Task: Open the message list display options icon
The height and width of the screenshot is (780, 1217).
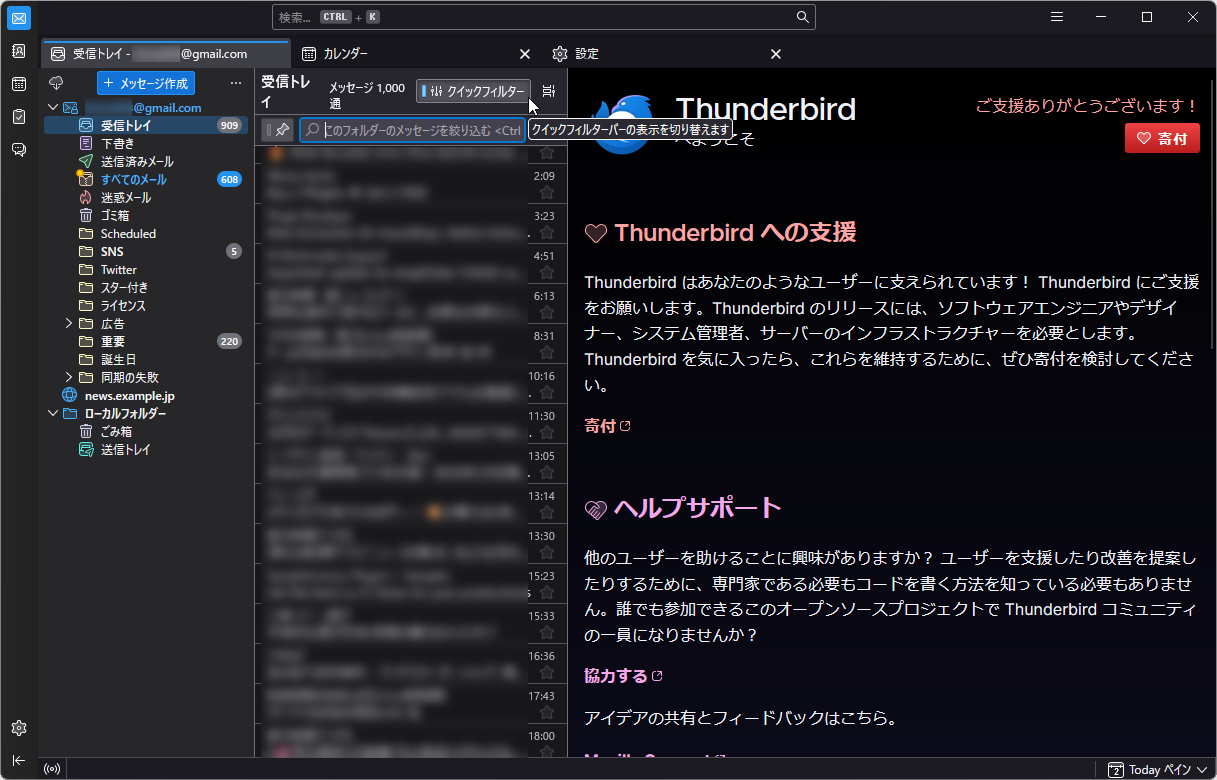Action: (x=547, y=90)
